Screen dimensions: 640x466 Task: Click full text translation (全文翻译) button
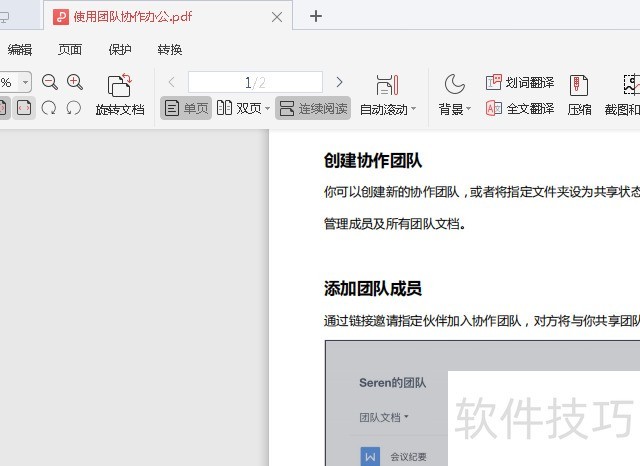click(520, 109)
